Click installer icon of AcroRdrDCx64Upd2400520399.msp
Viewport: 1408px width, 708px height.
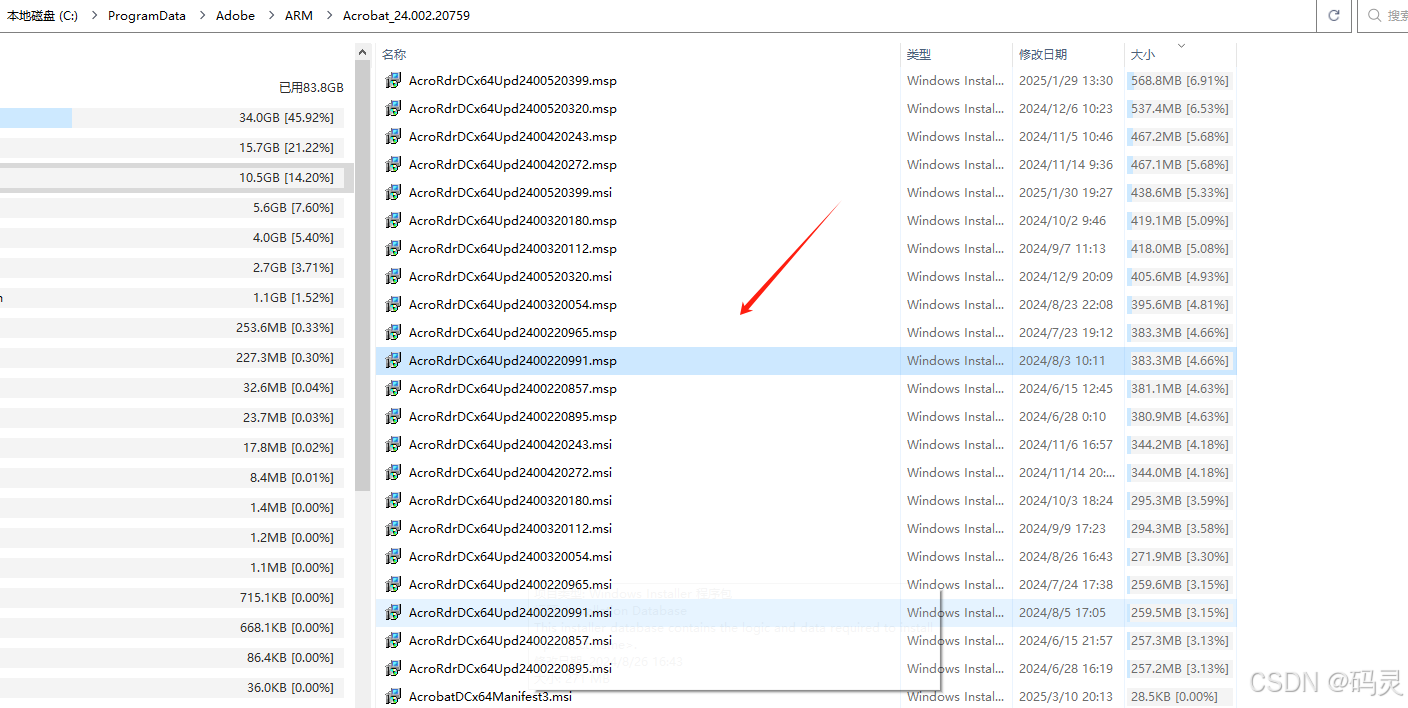(394, 81)
